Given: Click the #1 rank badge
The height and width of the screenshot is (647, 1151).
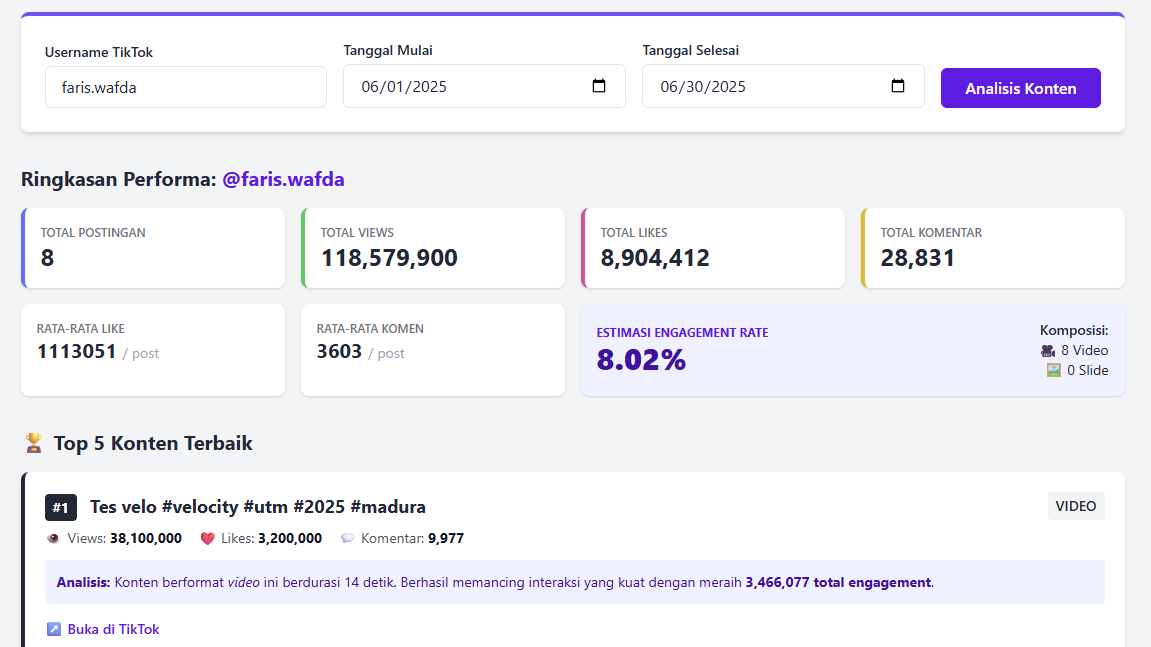Looking at the screenshot, I should coord(61,508).
